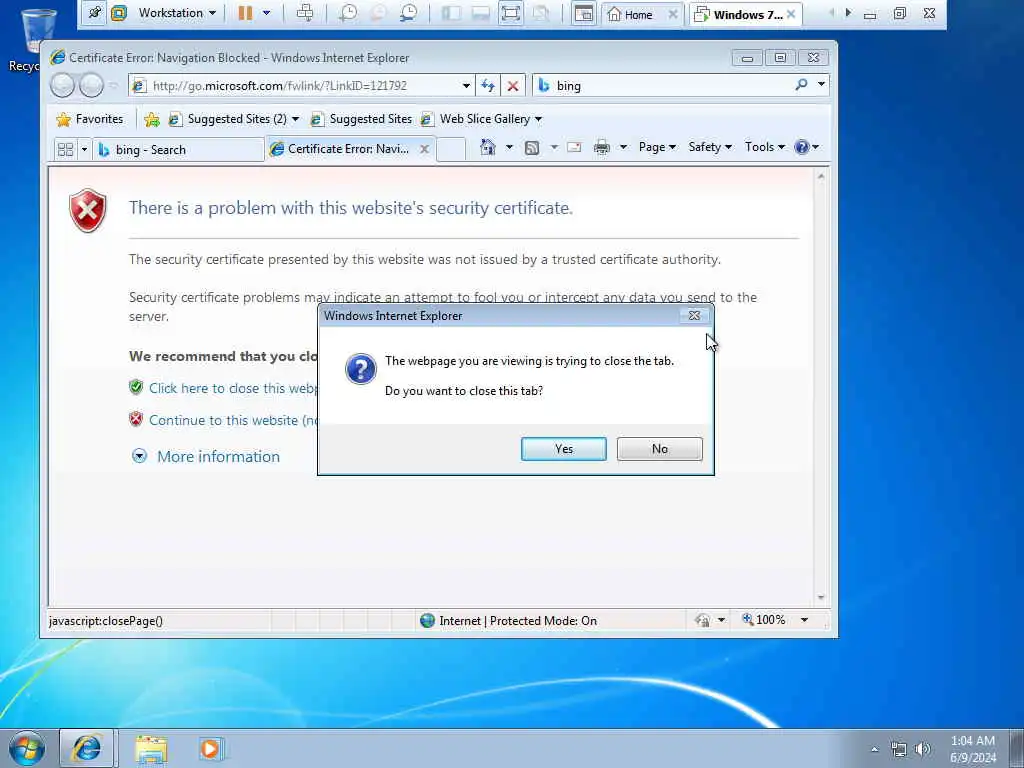1024x768 pixels.
Task: Enter full screen mode in VMware toolbar
Action: pyautogui.click(x=511, y=13)
